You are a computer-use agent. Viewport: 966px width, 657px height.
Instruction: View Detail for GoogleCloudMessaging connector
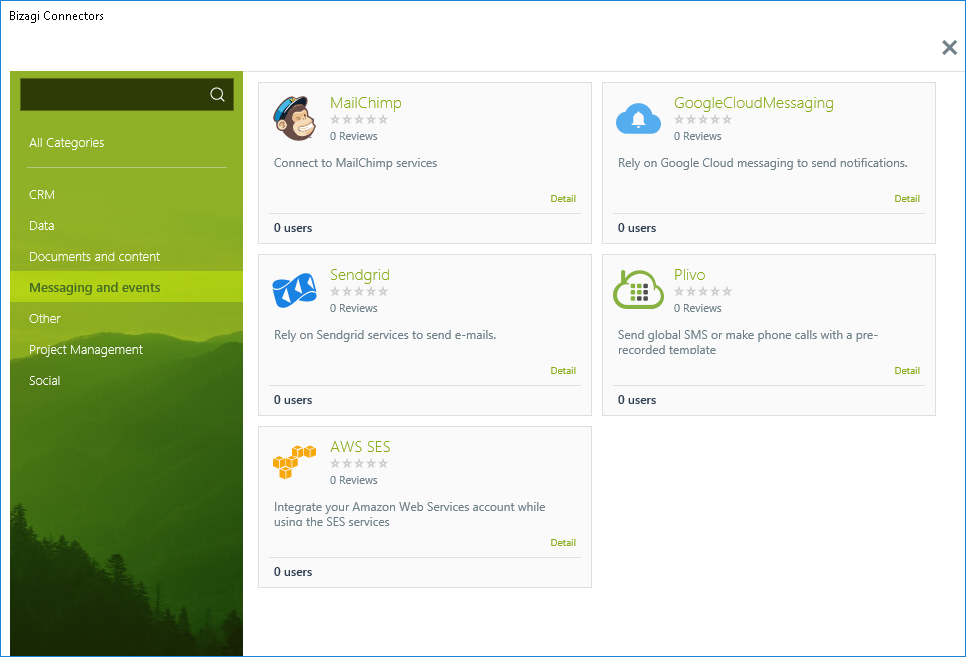pyautogui.click(x=907, y=198)
